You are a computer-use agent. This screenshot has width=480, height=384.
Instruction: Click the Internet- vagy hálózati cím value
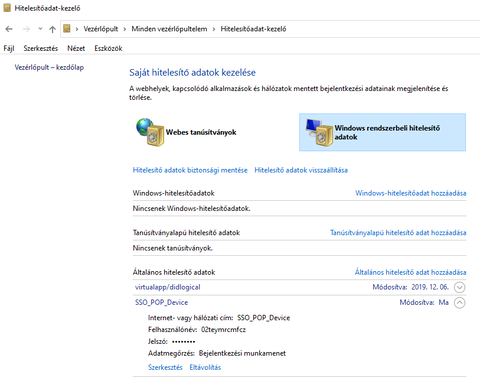pos(264,318)
